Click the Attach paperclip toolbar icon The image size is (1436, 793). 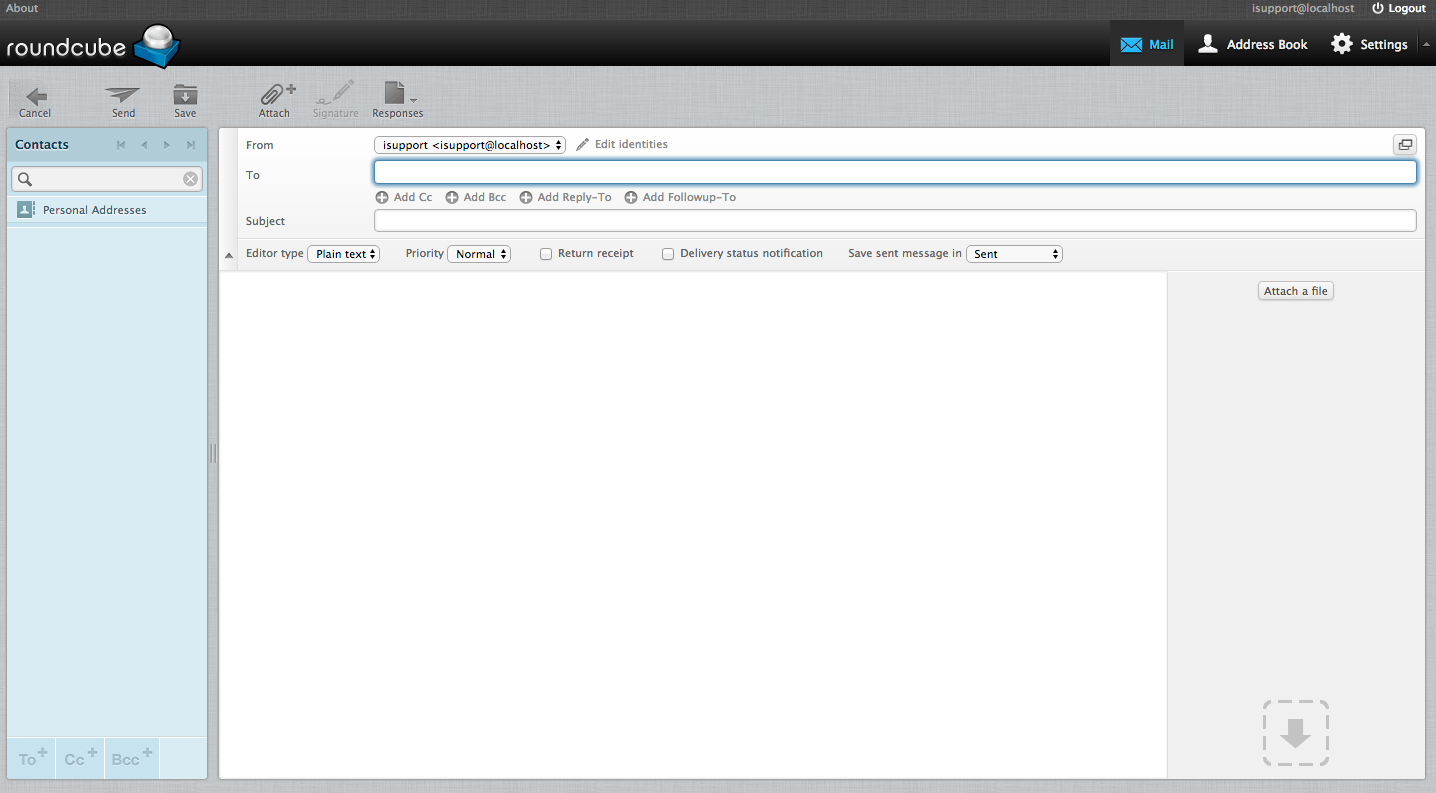tap(274, 97)
